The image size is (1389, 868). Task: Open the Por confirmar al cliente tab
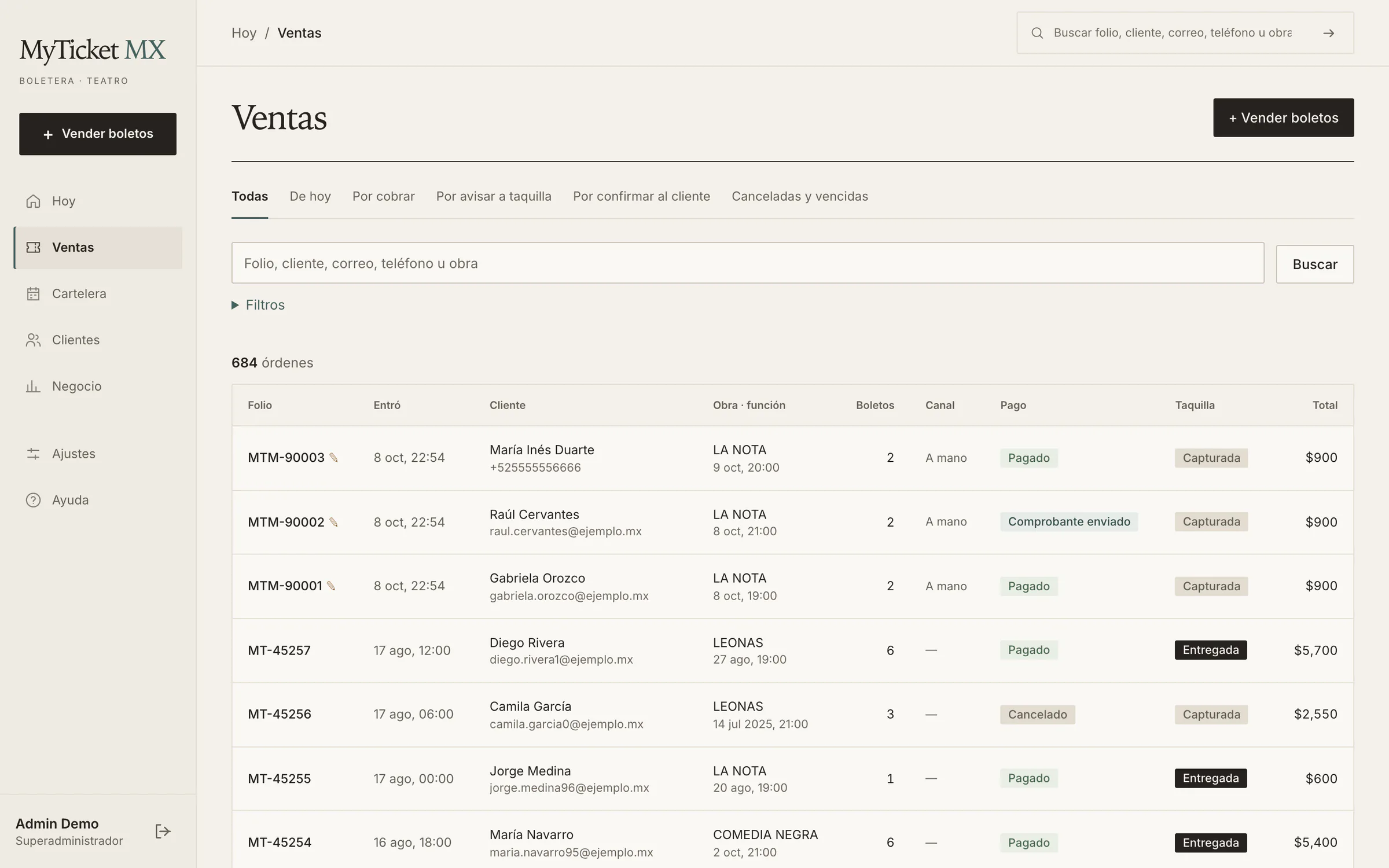click(641, 196)
